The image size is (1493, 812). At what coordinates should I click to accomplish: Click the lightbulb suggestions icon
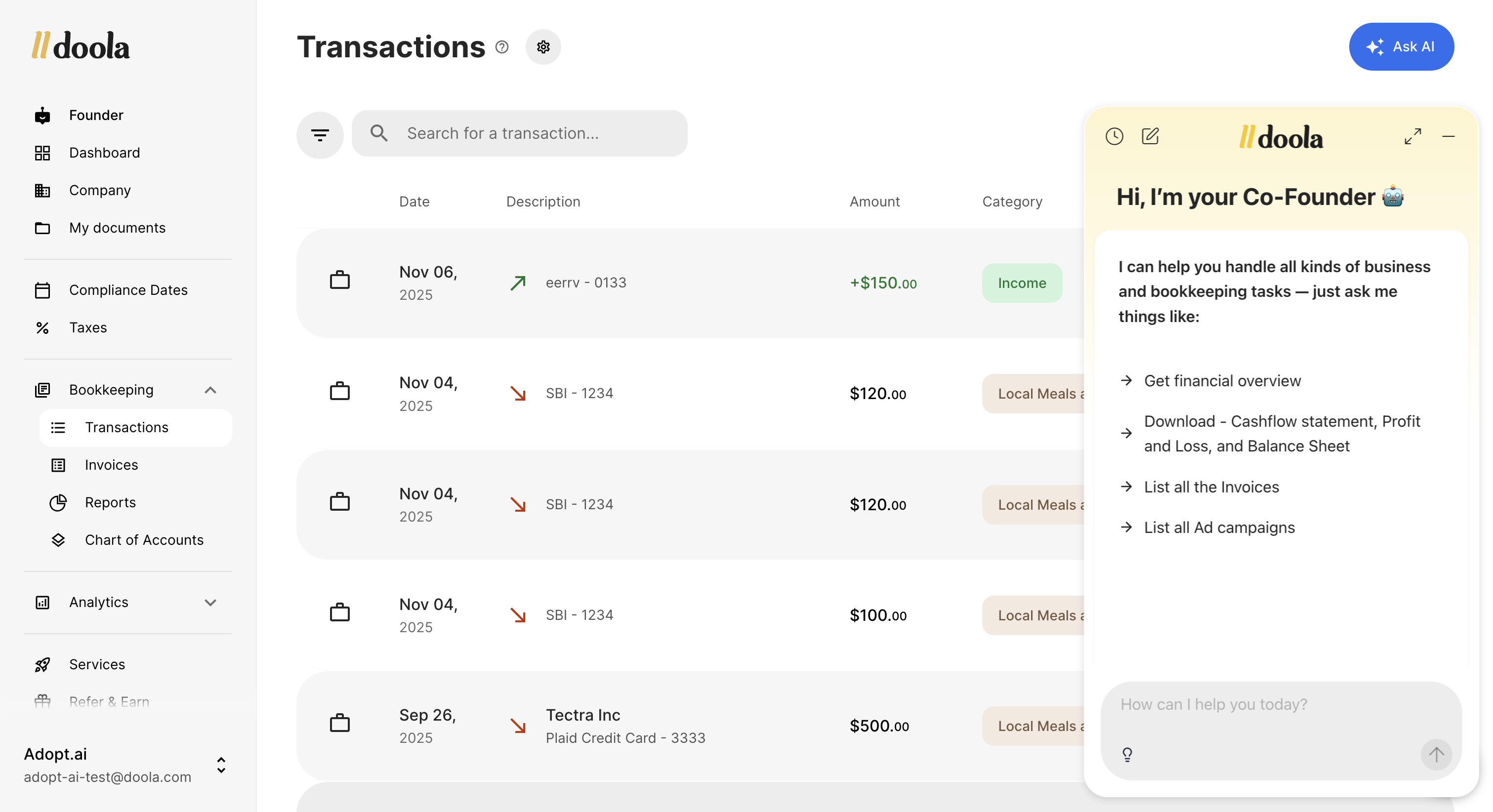click(1127, 754)
